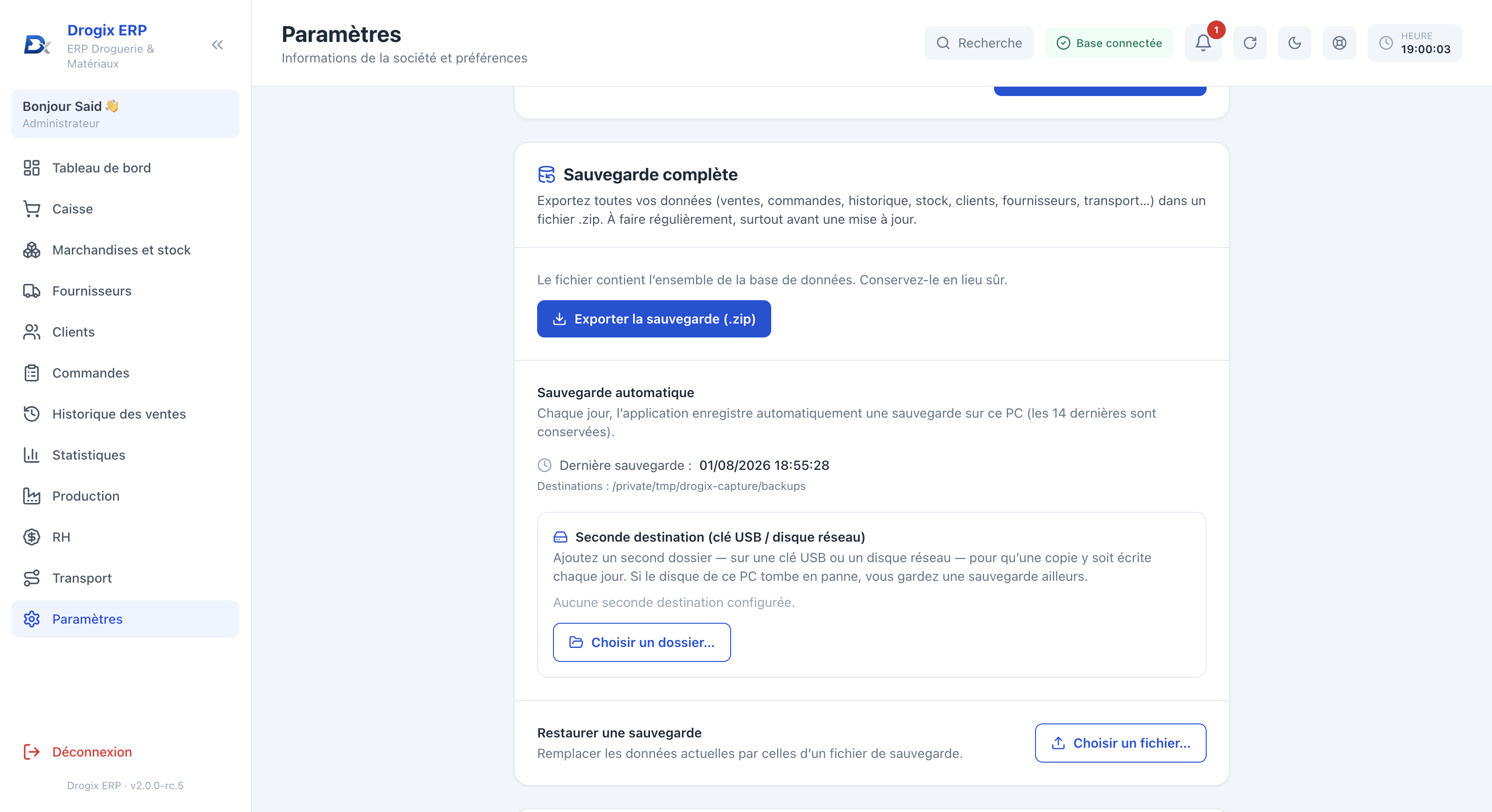This screenshot has width=1492, height=812.
Task: Open the notifications bell
Action: pyautogui.click(x=1203, y=43)
